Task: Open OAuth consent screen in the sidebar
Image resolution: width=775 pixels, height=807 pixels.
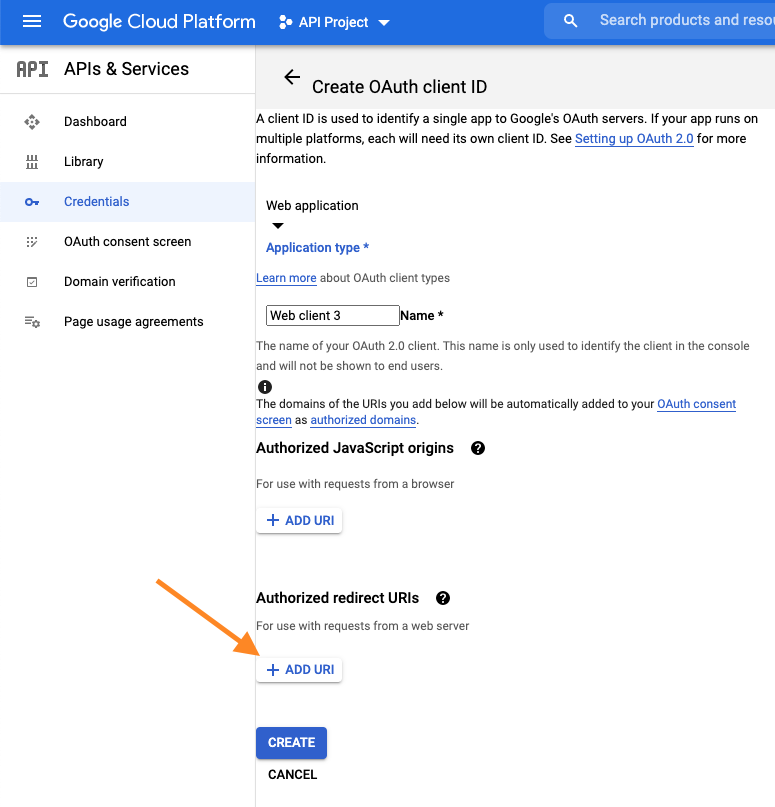Action: click(x=128, y=242)
